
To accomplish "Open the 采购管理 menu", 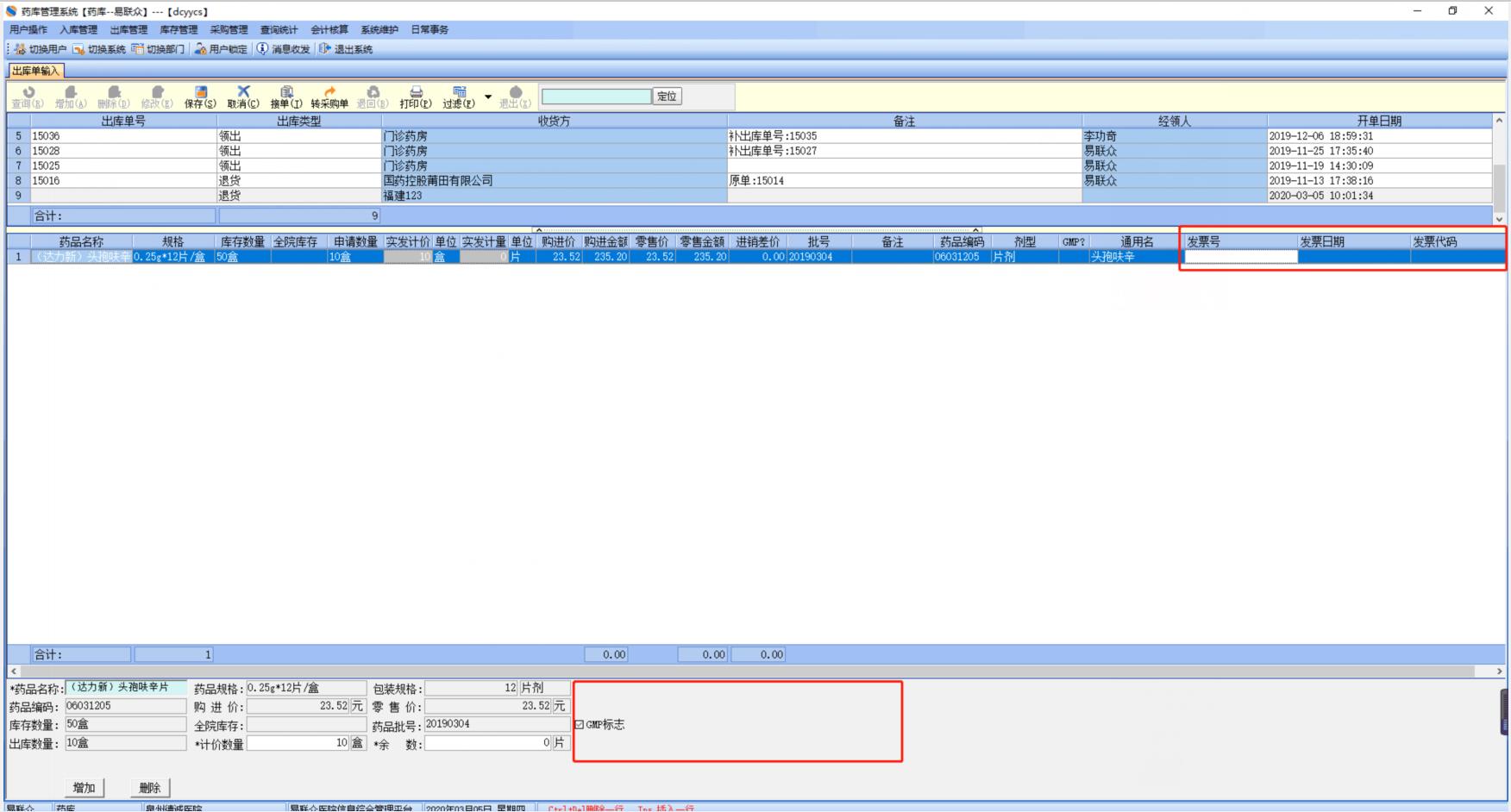I will [229, 29].
